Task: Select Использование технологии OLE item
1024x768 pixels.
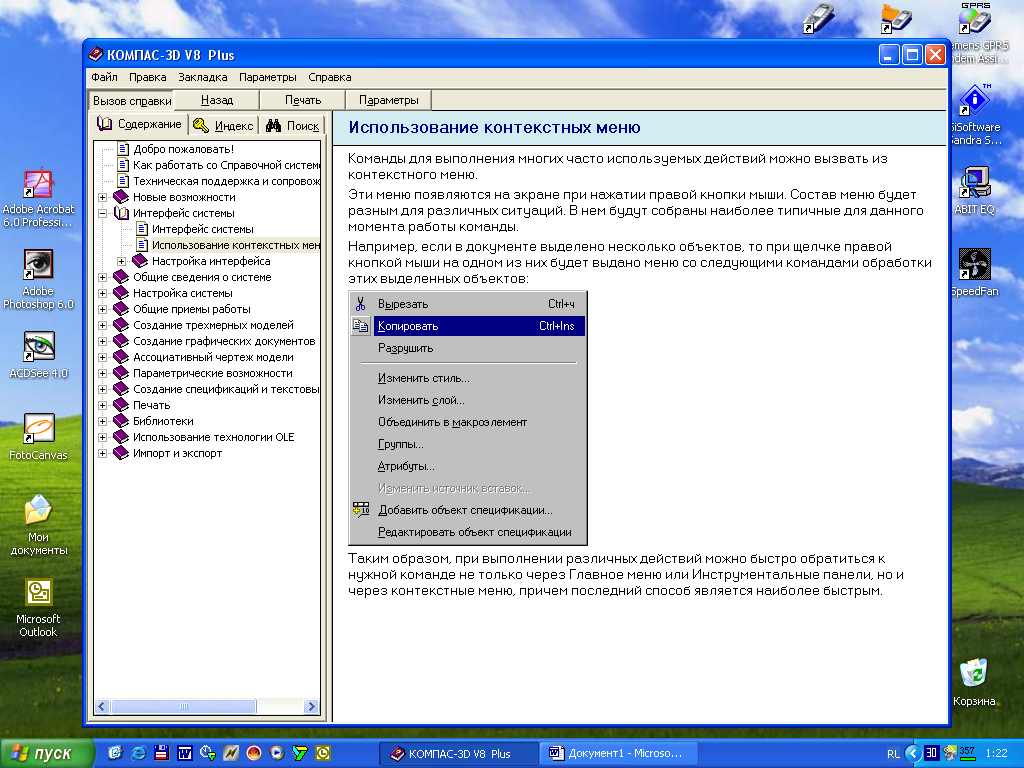Action: (214, 437)
